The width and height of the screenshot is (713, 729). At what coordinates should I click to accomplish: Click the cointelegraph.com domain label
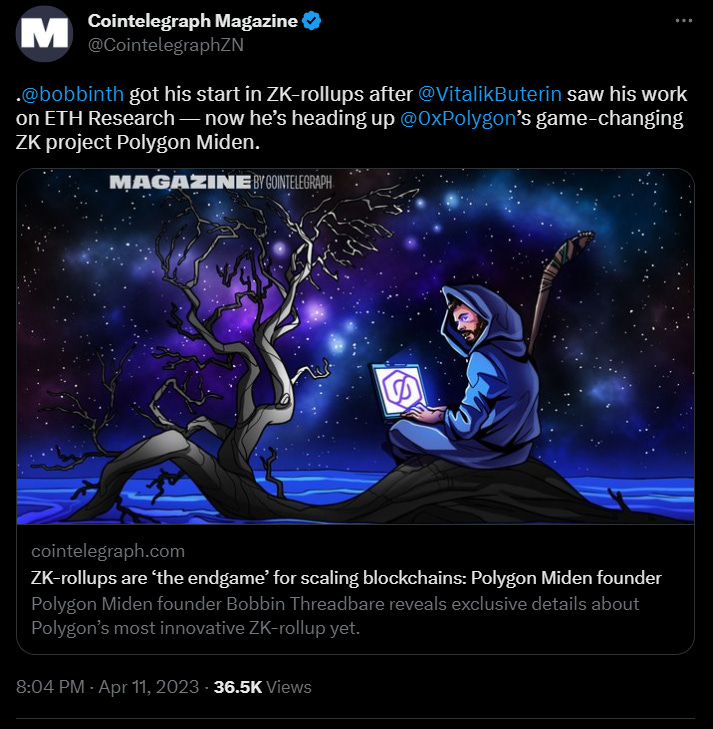coord(108,551)
